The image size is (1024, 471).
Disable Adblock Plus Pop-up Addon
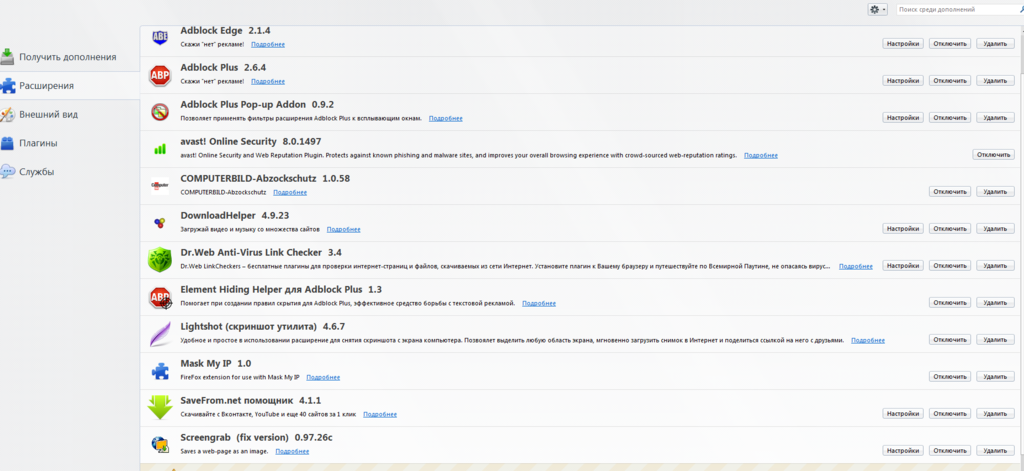pos(950,118)
